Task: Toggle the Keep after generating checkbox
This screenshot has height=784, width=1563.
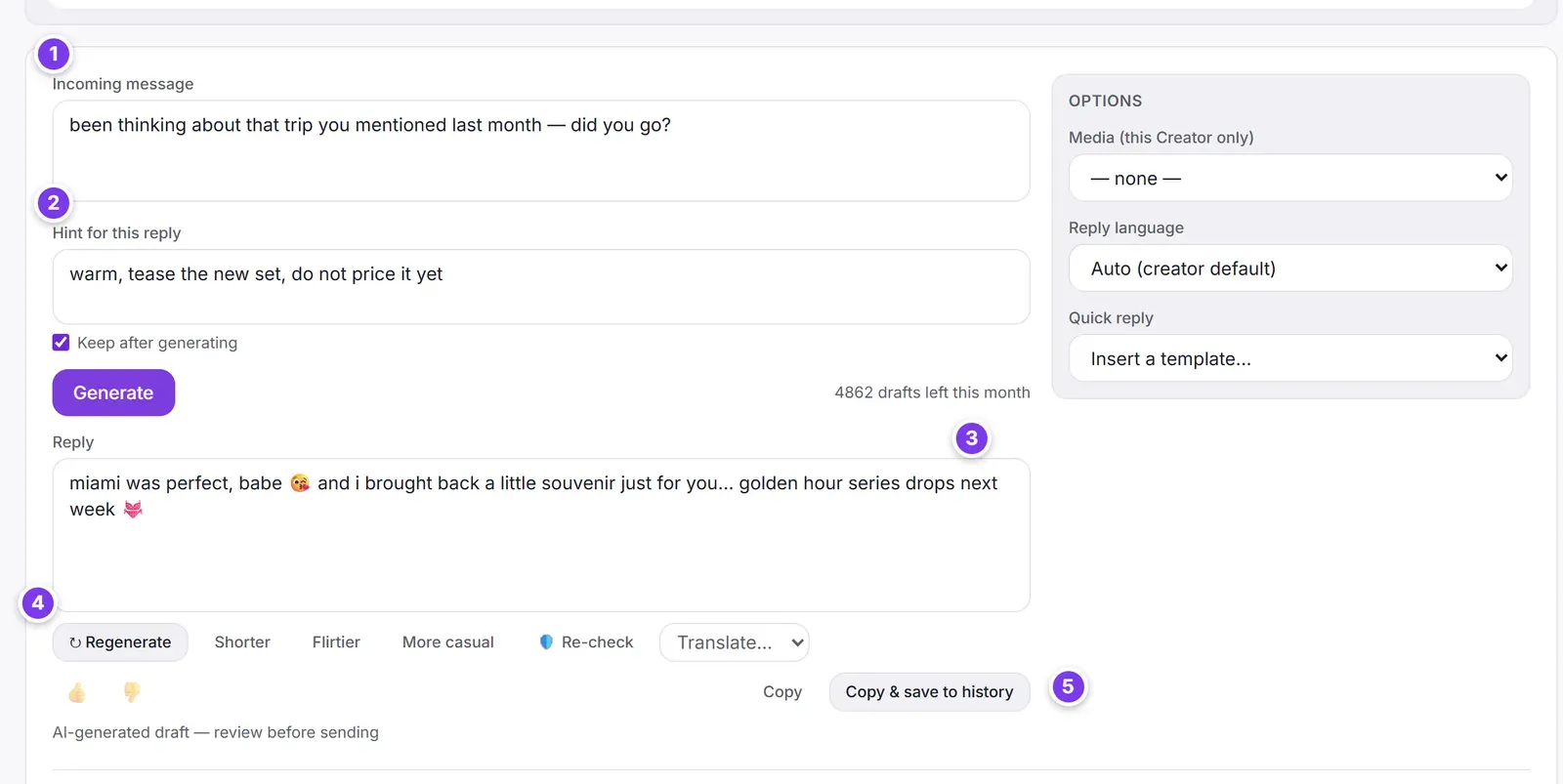Action: pos(61,343)
